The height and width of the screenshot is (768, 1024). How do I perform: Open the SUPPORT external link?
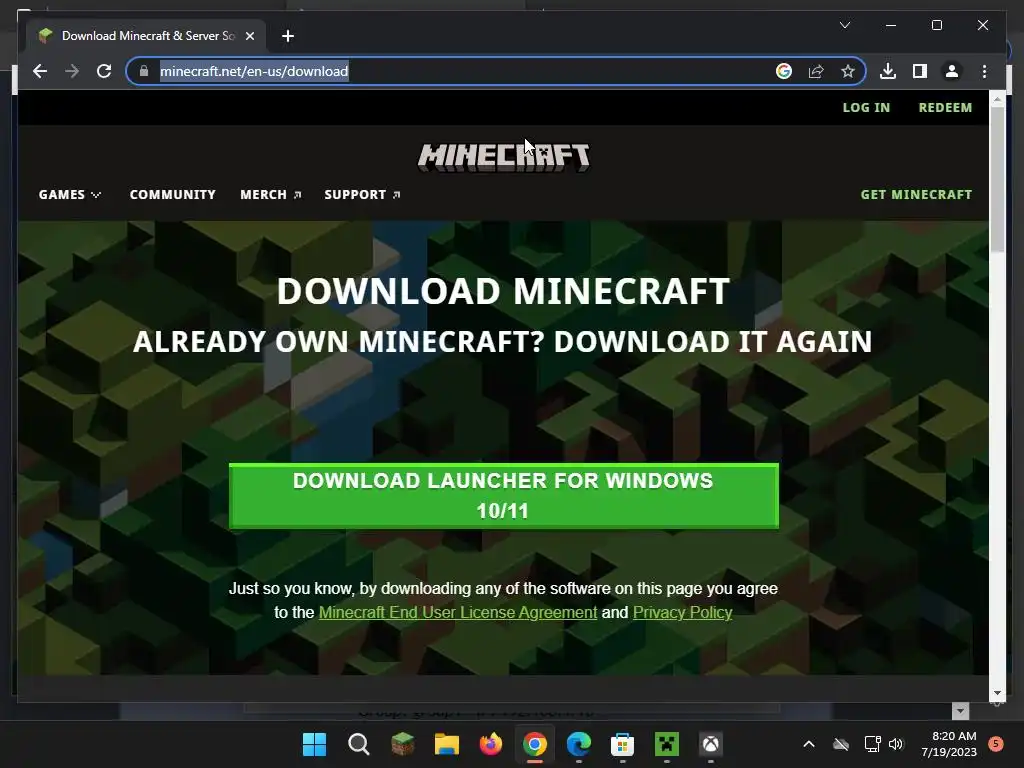(x=362, y=195)
